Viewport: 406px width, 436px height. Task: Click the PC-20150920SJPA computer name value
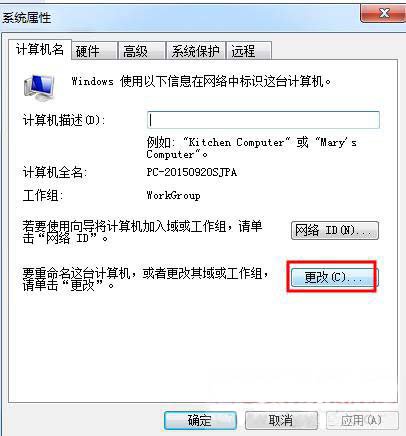192,172
